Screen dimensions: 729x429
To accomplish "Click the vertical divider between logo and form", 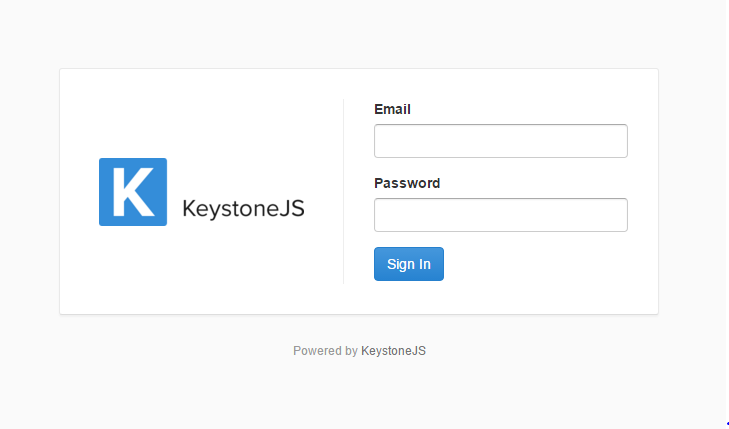I will tap(343, 190).
